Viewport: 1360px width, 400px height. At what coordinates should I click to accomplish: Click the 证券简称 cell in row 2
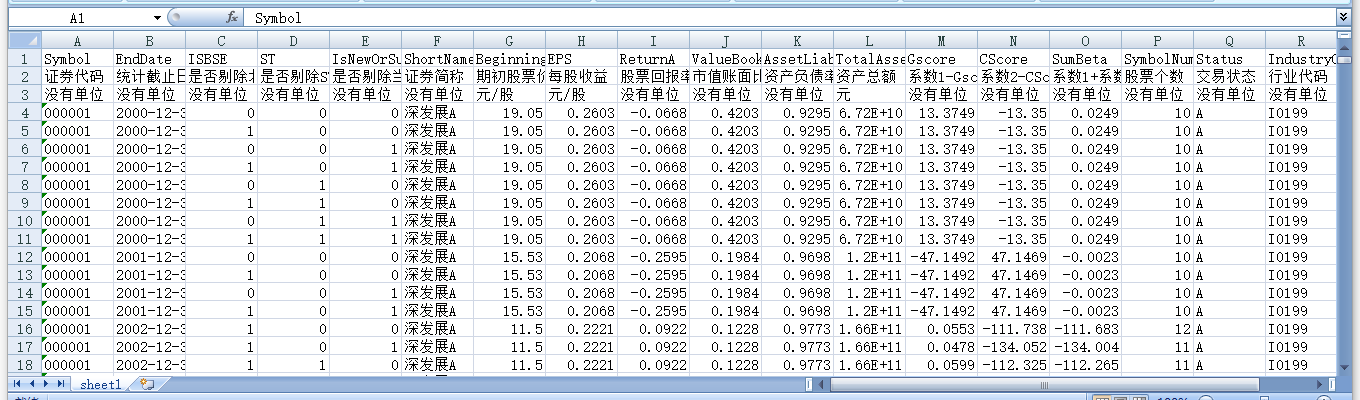pos(437,77)
